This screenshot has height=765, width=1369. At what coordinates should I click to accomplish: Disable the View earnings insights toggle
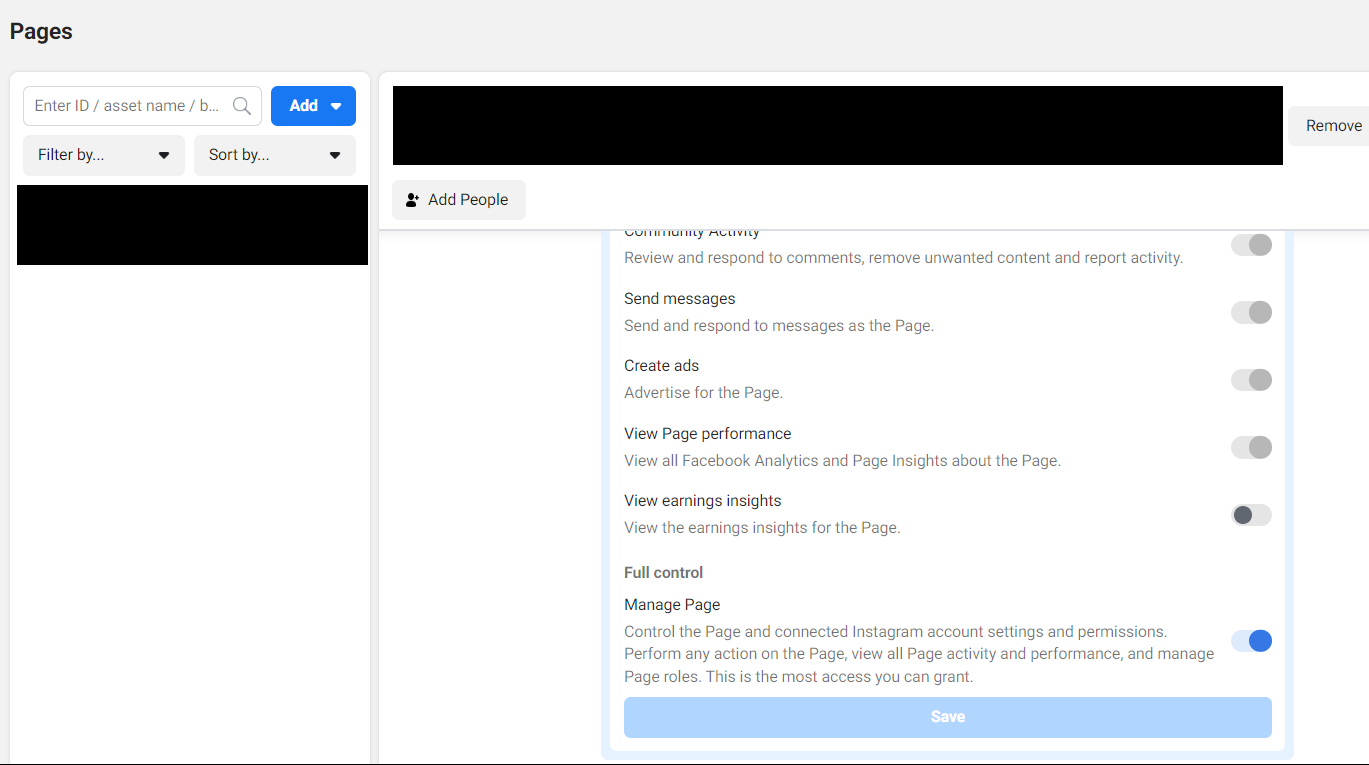pyautogui.click(x=1251, y=514)
